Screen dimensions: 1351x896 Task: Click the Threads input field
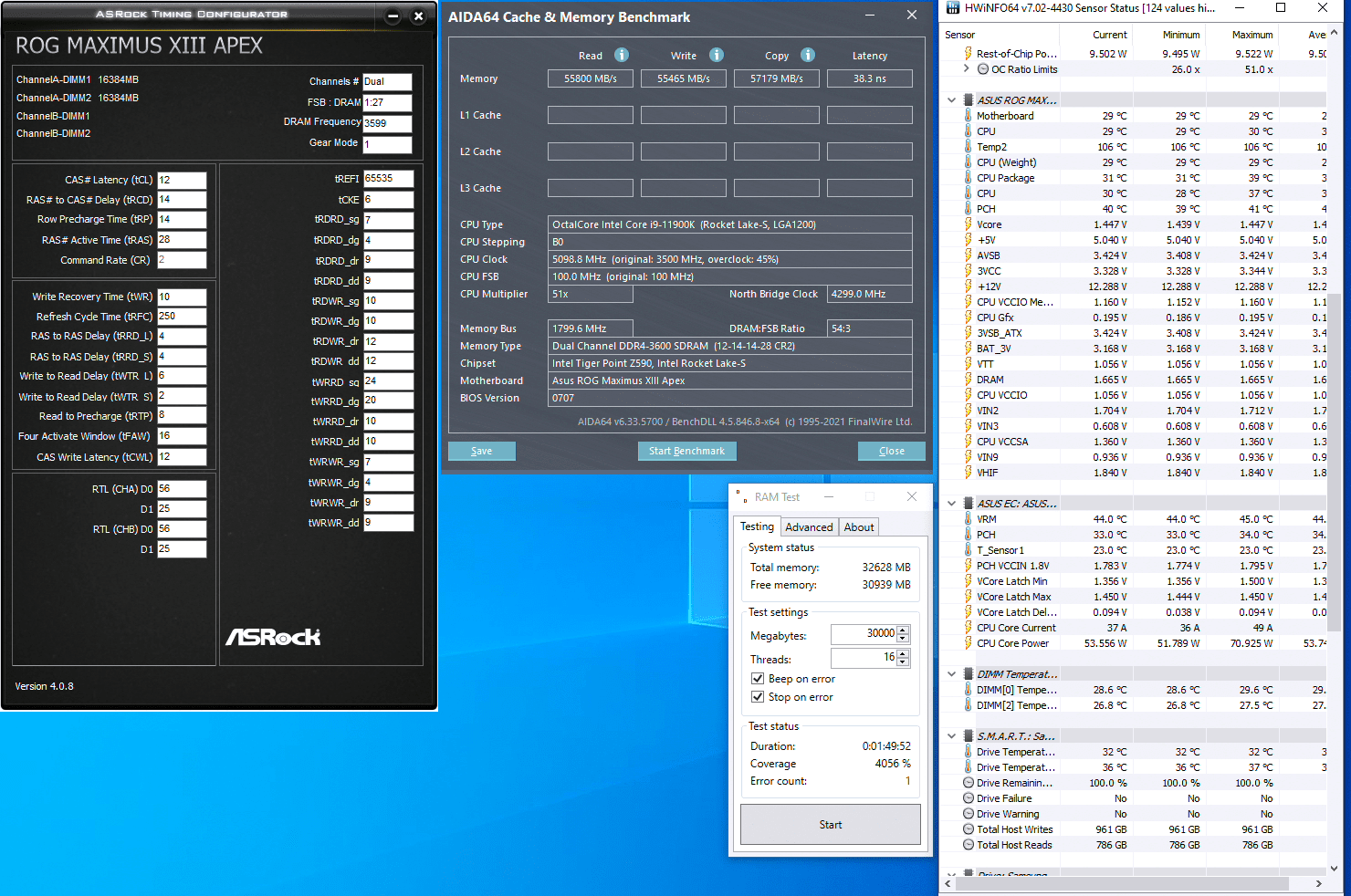point(864,658)
